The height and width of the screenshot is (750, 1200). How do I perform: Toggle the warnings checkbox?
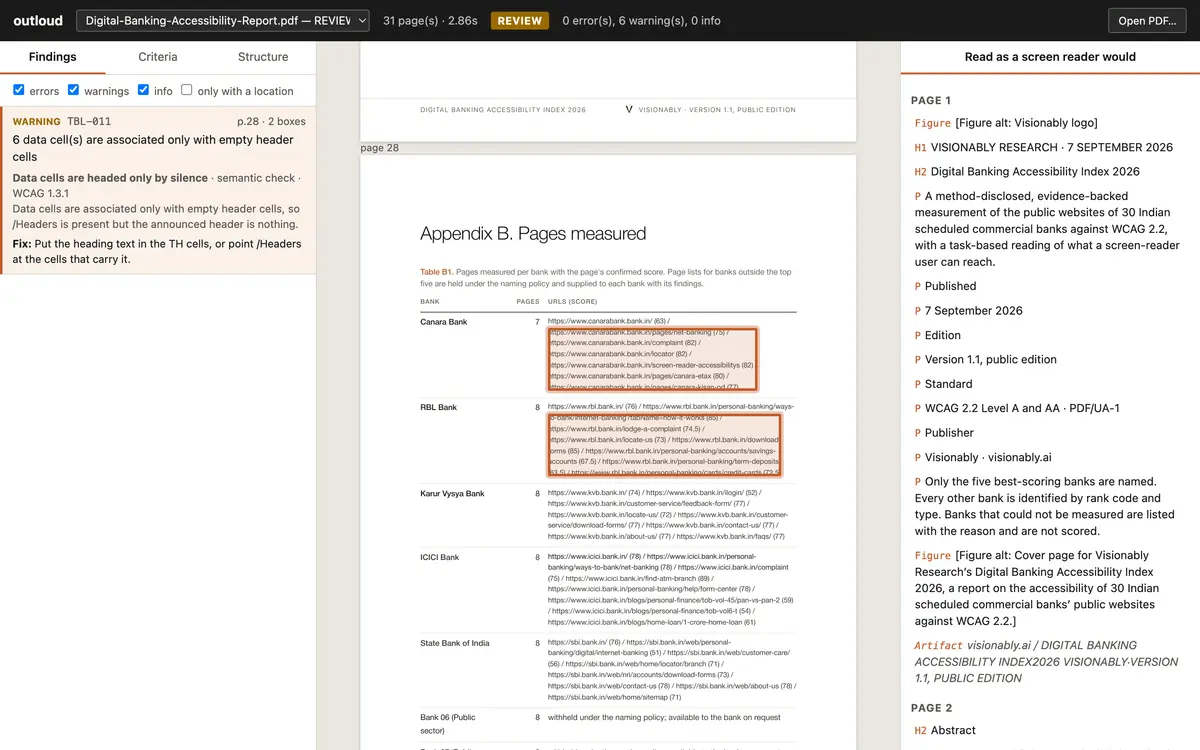(73, 90)
